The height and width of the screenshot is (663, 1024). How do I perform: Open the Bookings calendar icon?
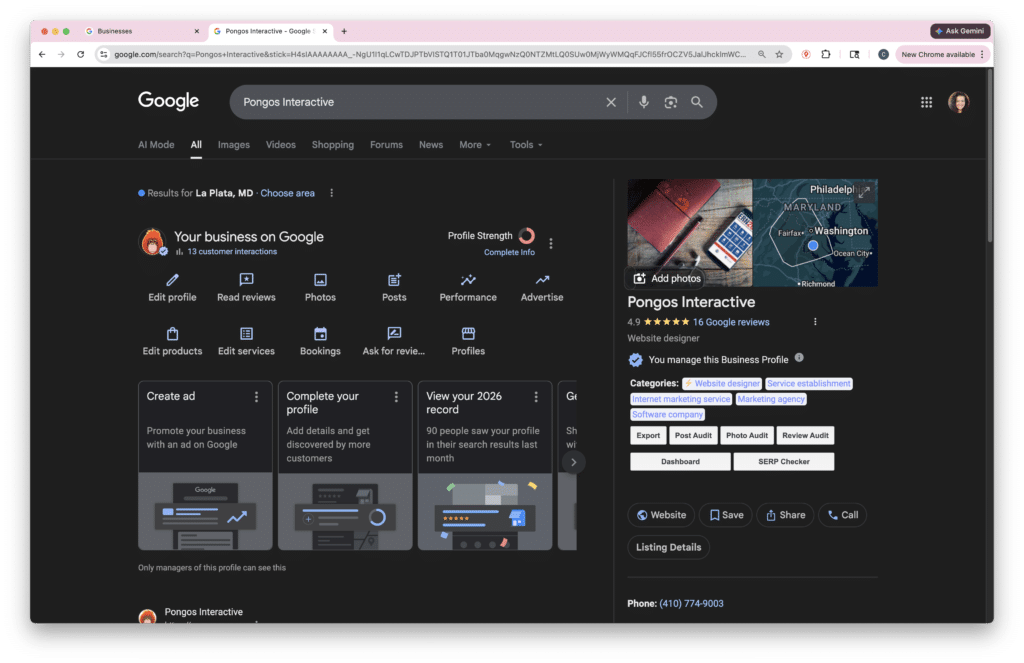[319, 333]
